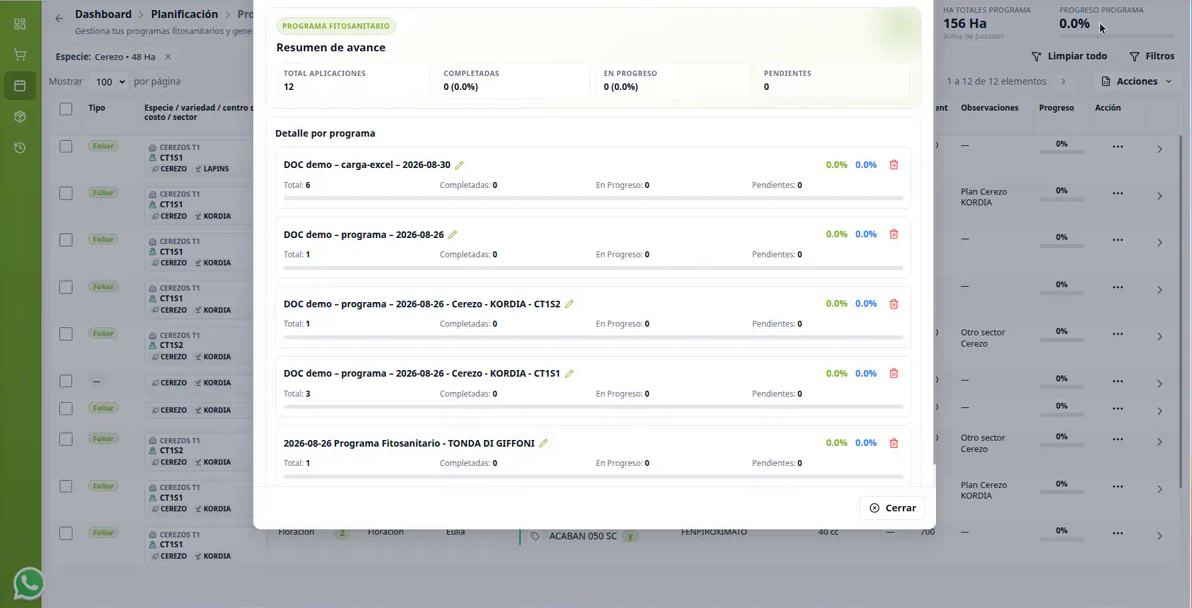
Task: Click the Tipo column header
Action: point(97,108)
